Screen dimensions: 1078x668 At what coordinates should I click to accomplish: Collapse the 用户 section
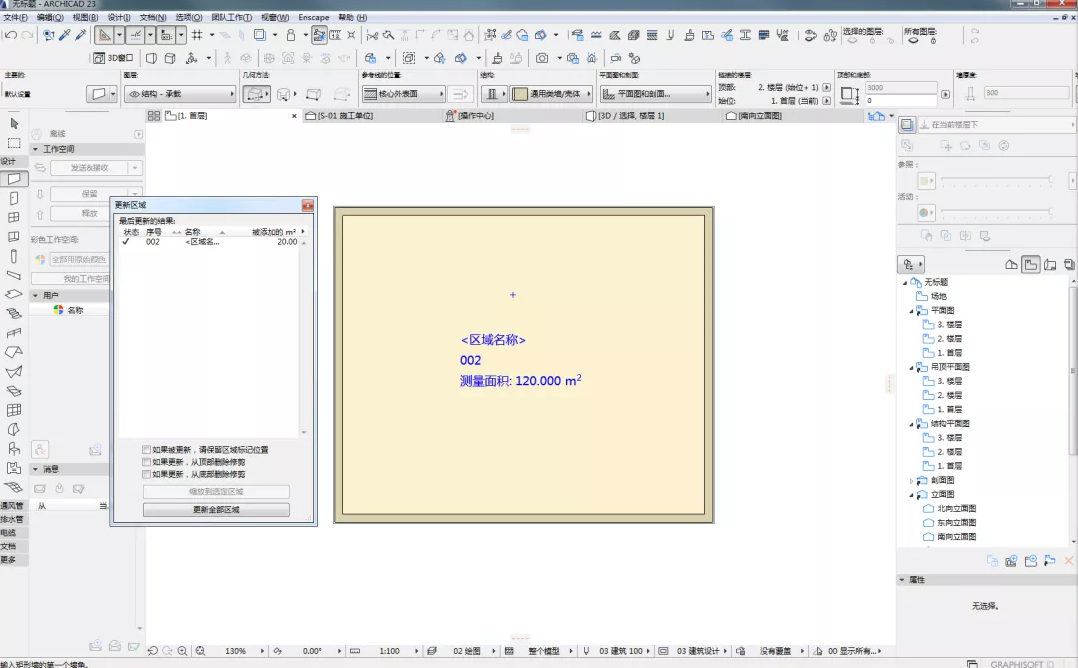click(36, 296)
